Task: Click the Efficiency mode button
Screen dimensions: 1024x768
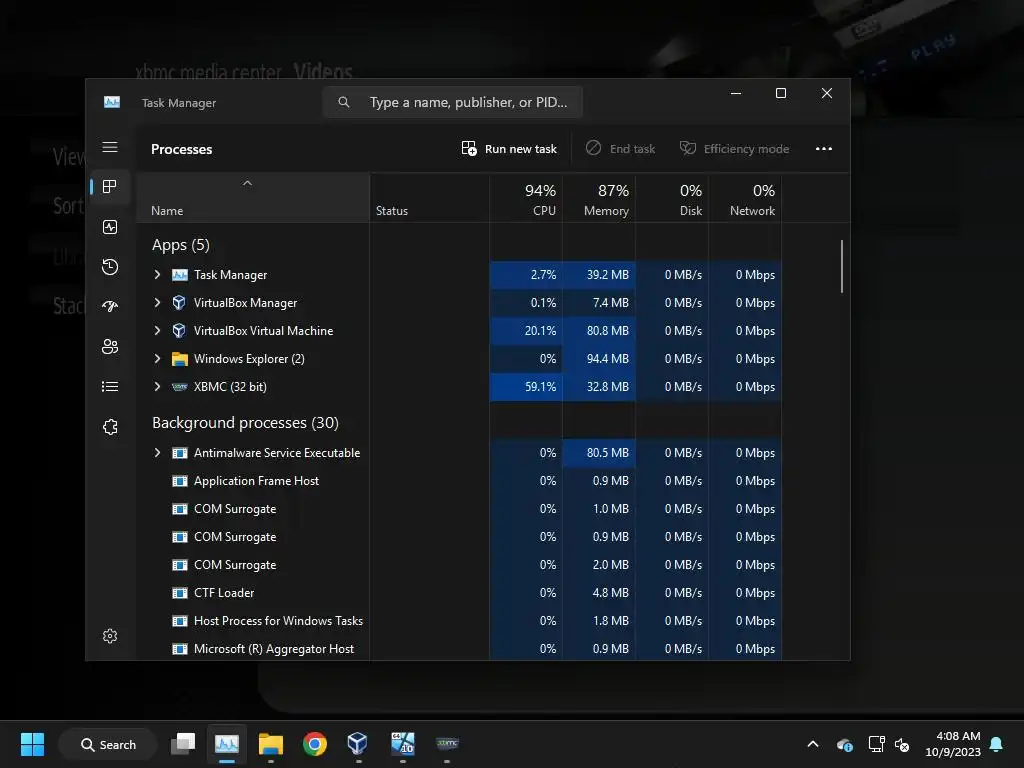Action: [735, 149]
